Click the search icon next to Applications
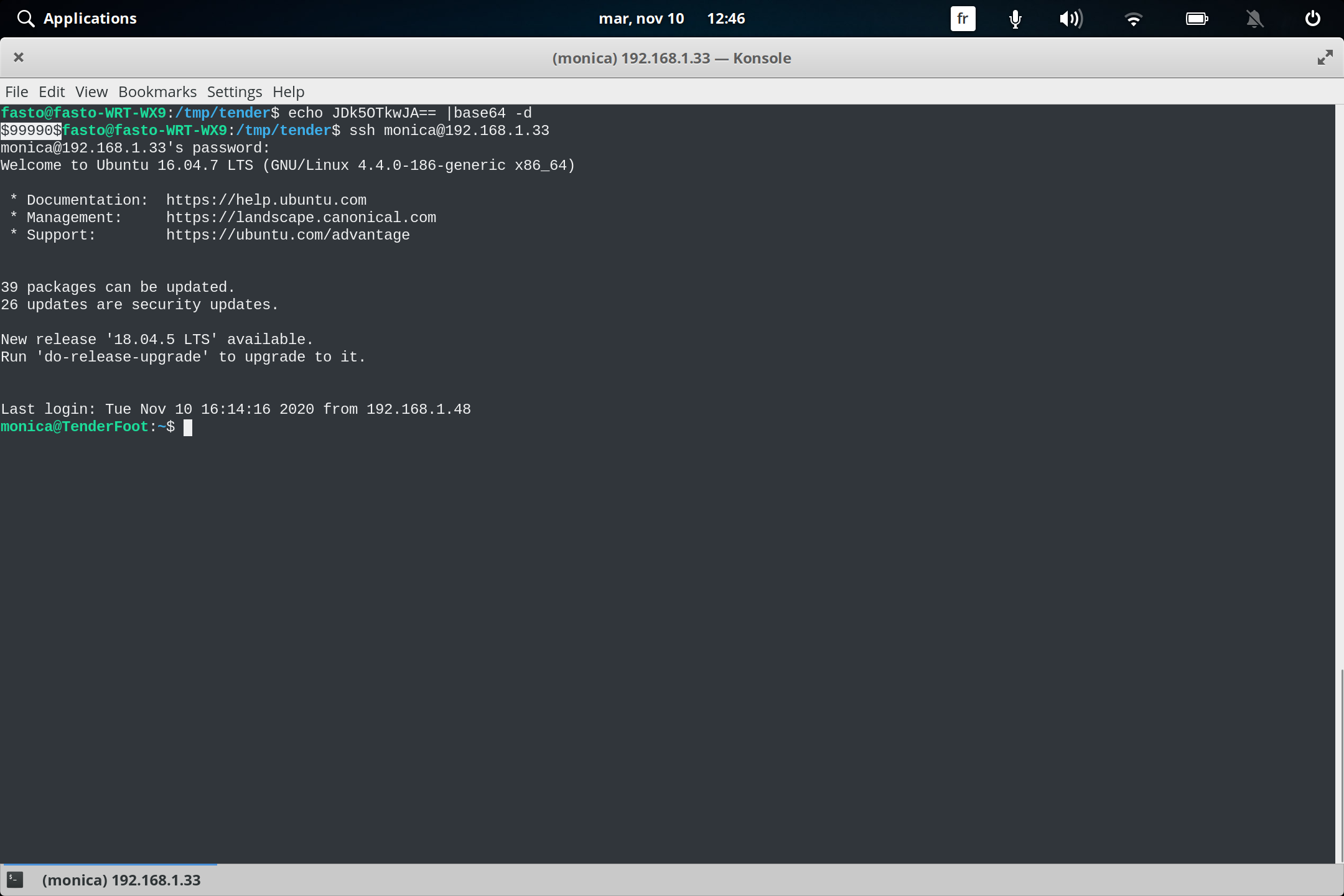 26,18
